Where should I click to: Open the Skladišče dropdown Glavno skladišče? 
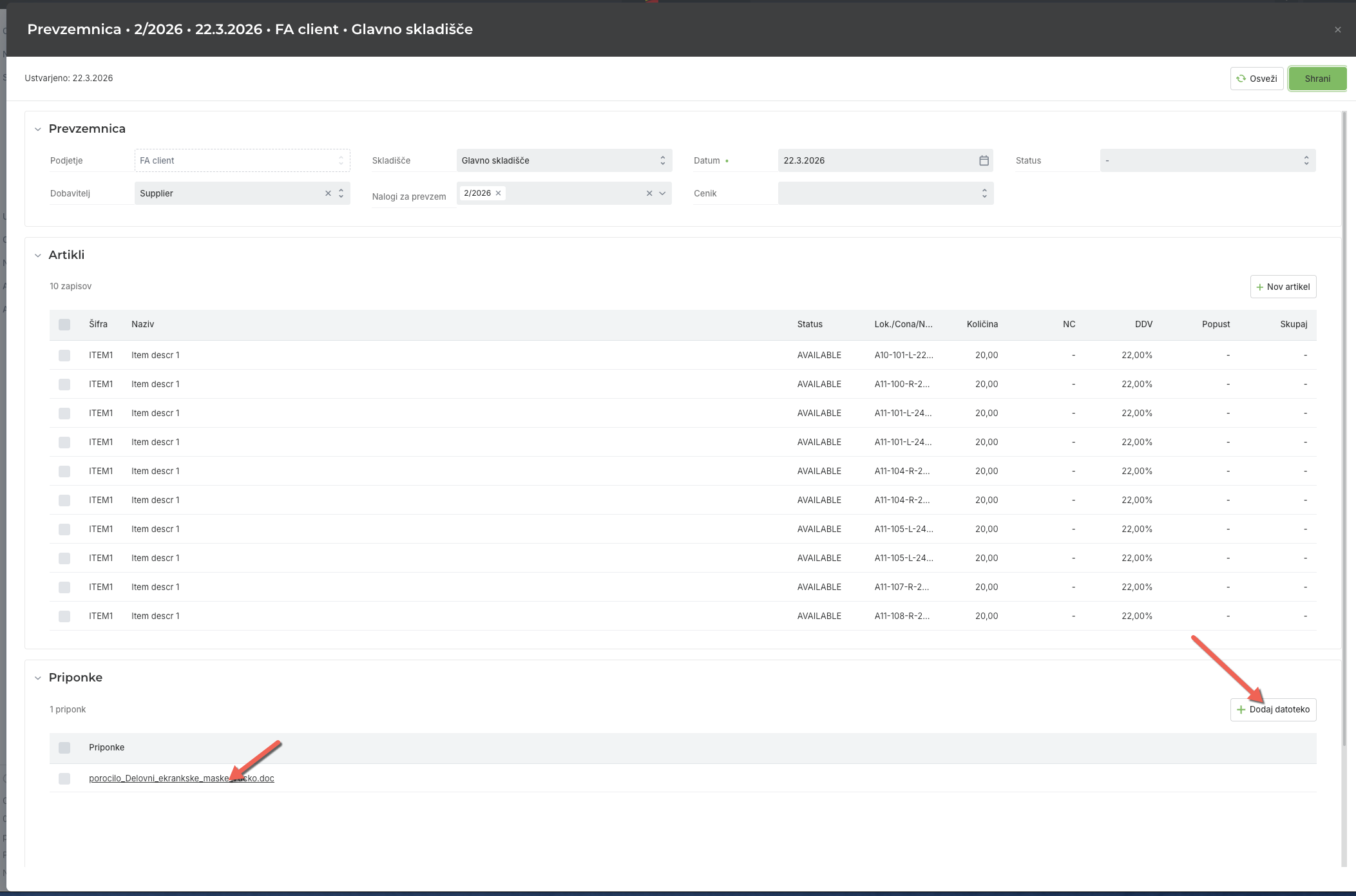[x=564, y=160]
